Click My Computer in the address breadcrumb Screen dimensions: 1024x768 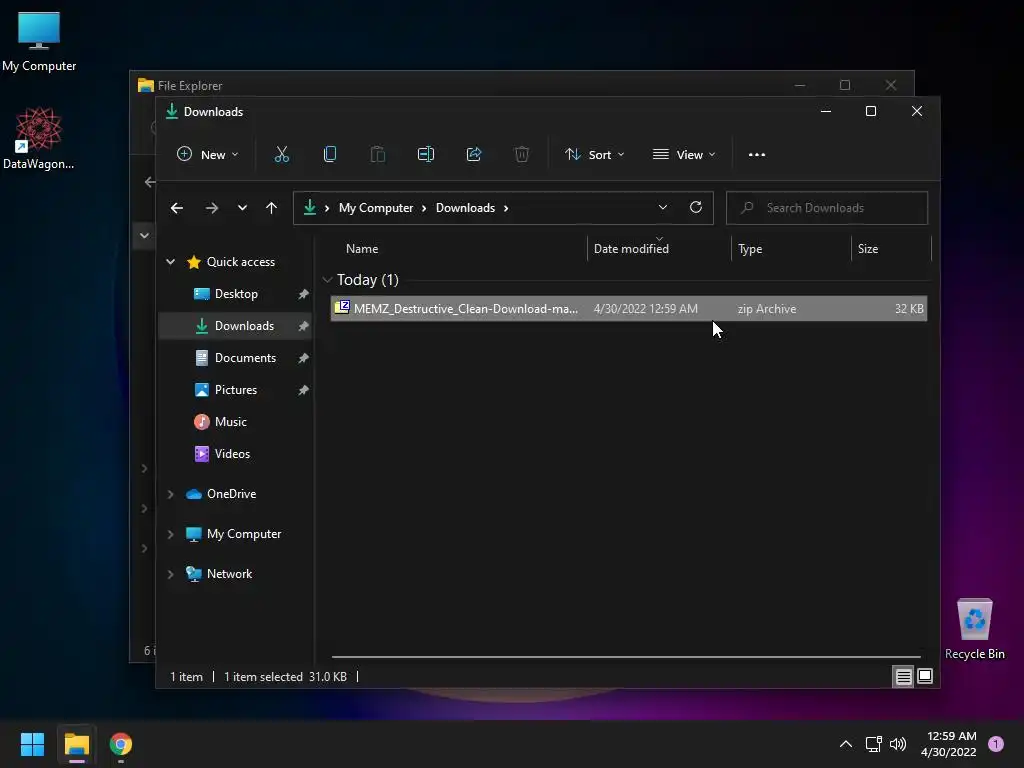tap(376, 208)
